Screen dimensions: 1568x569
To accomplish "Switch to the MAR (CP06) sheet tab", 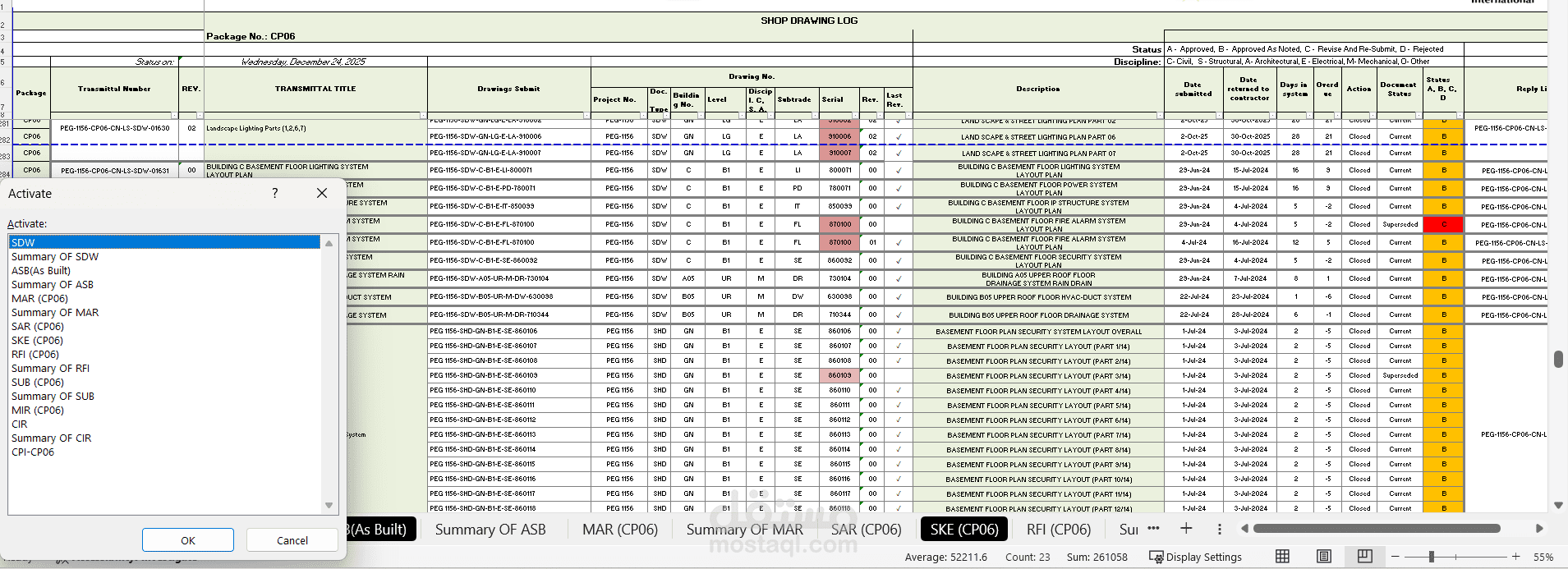I will [620, 530].
